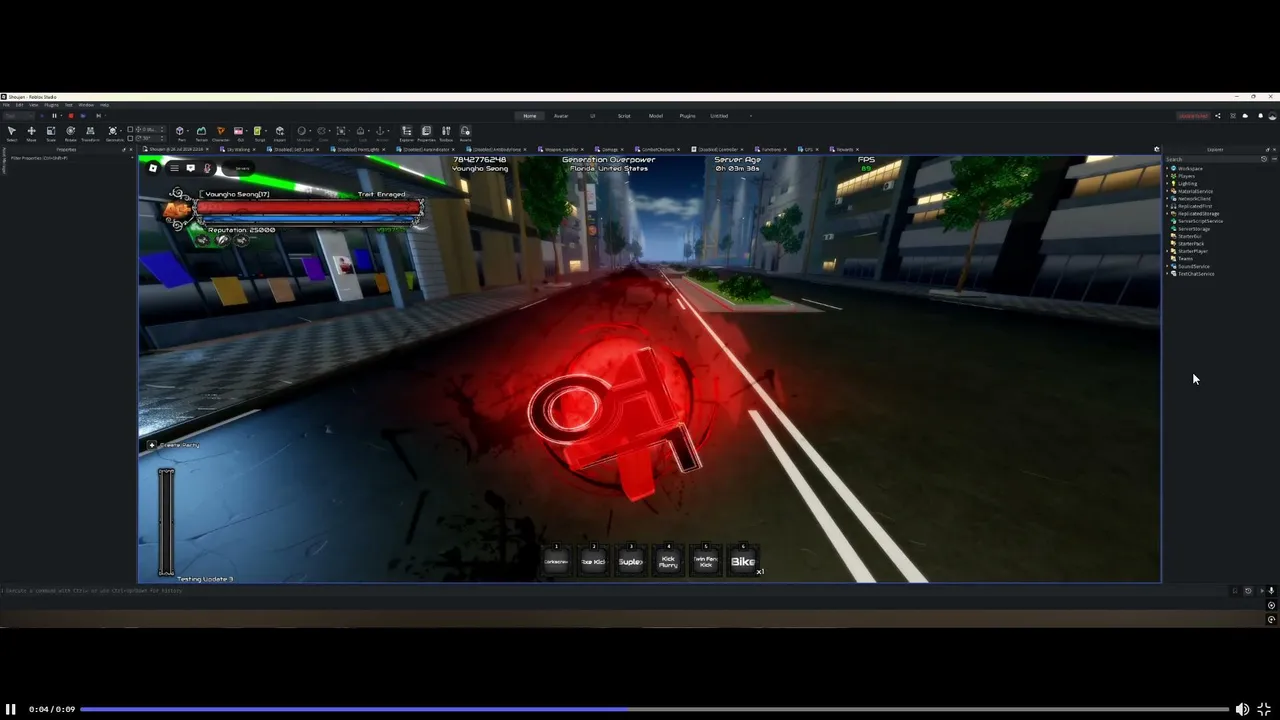Open the Script ribbon tab
This screenshot has width=1280, height=720.
(624, 116)
